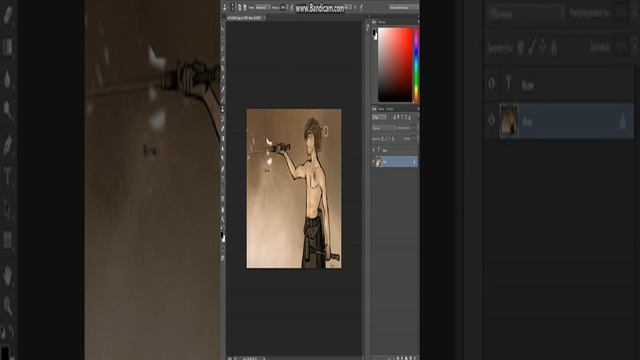
Task: Toggle image layer eye in enlarged layers panel
Action: 491,120
